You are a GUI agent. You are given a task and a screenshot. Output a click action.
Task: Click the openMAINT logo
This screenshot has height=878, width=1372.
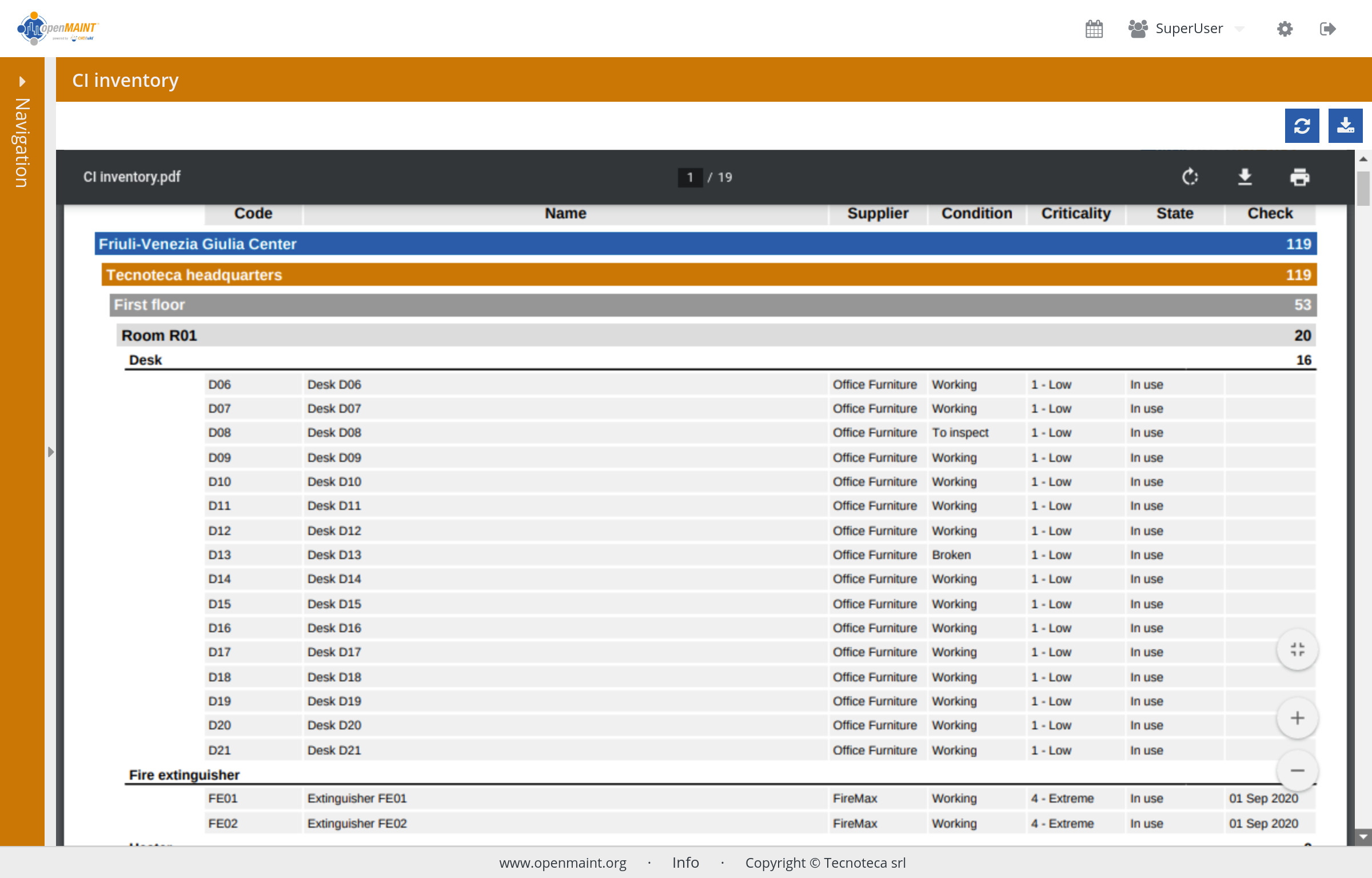58,29
